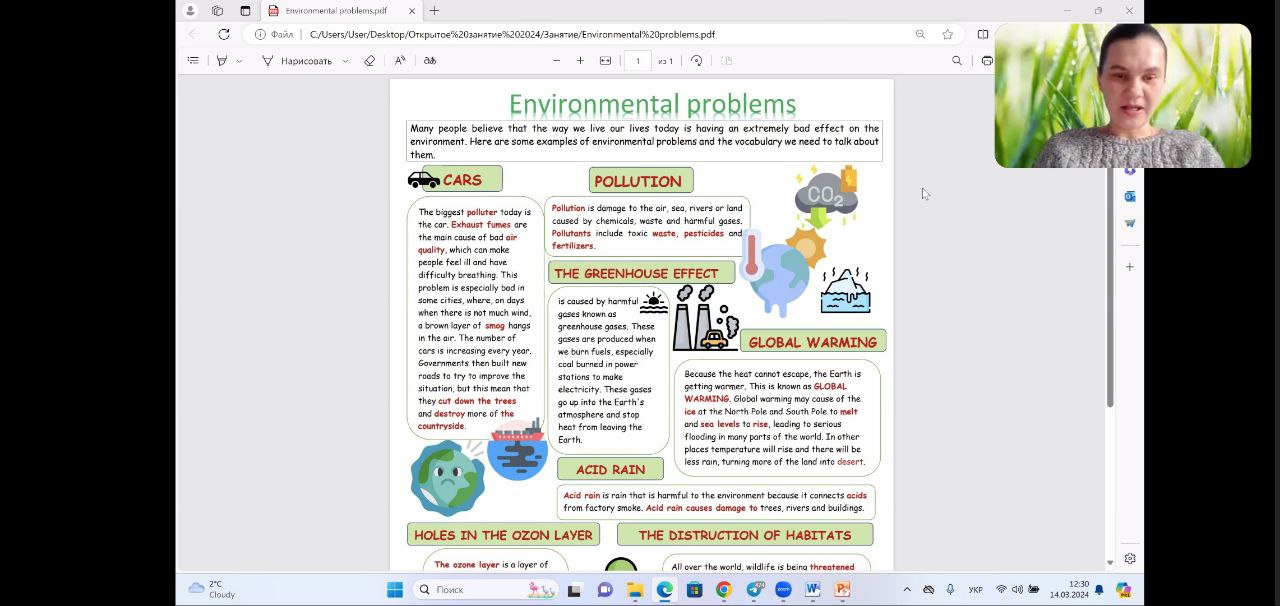This screenshot has width=1280, height=606.
Task: Open address bar zoom indicator
Action: pyautogui.click(x=920, y=34)
